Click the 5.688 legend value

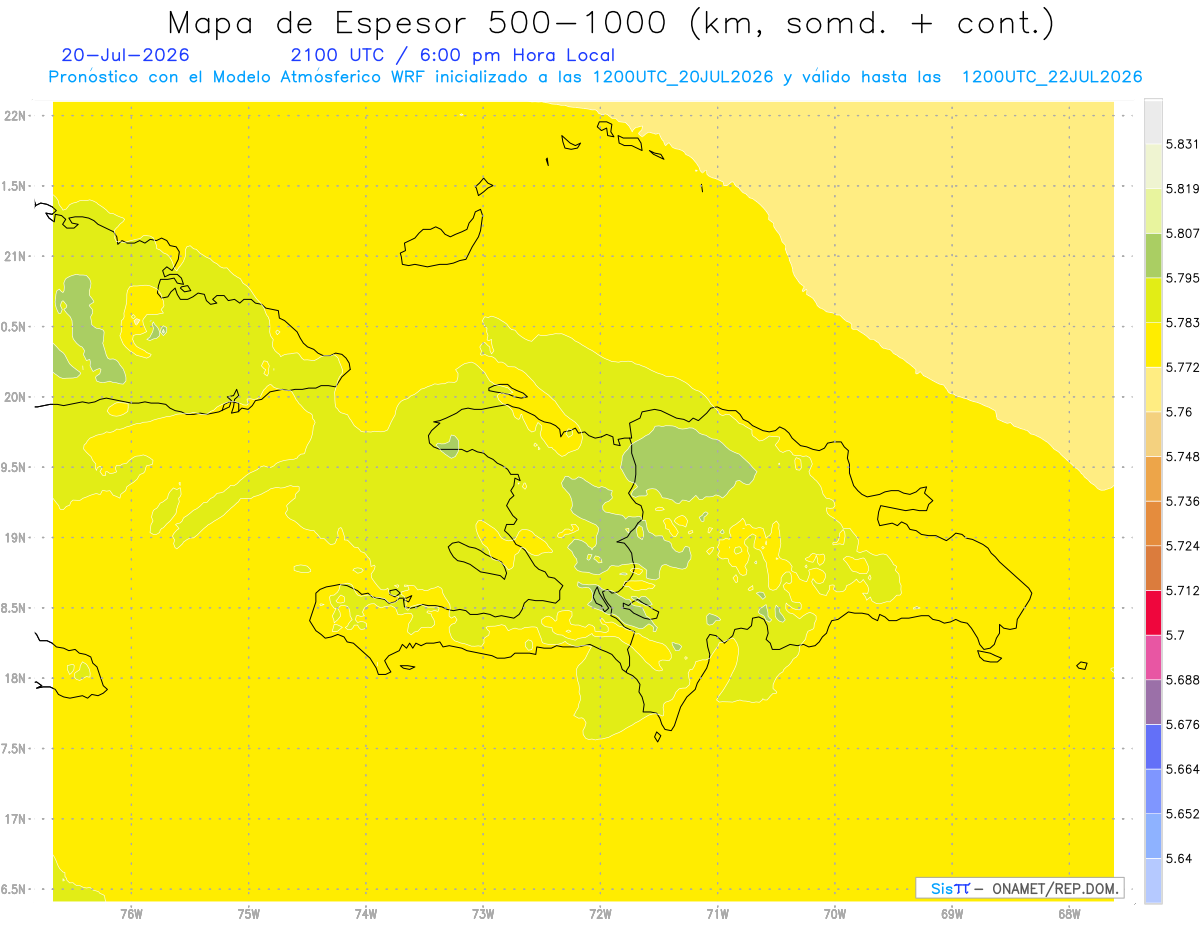click(x=1182, y=680)
